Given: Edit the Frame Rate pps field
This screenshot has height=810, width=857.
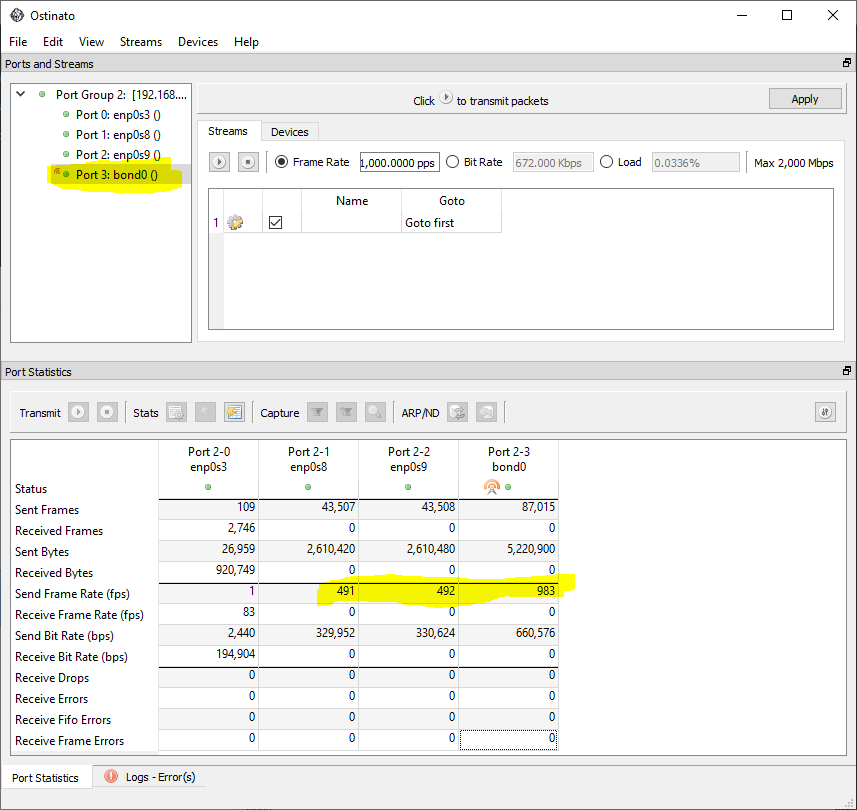Looking at the screenshot, I should [x=399, y=161].
